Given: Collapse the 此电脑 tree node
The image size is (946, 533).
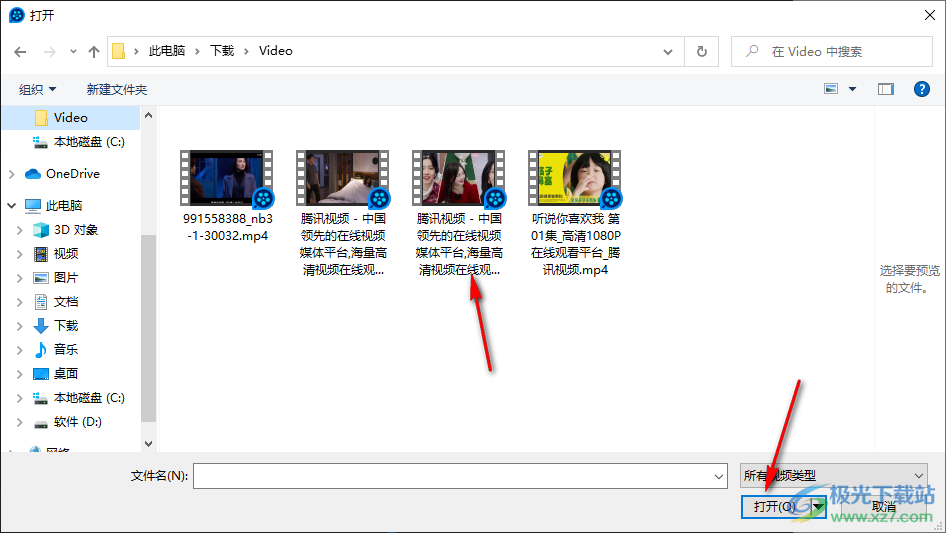Looking at the screenshot, I should (11, 206).
